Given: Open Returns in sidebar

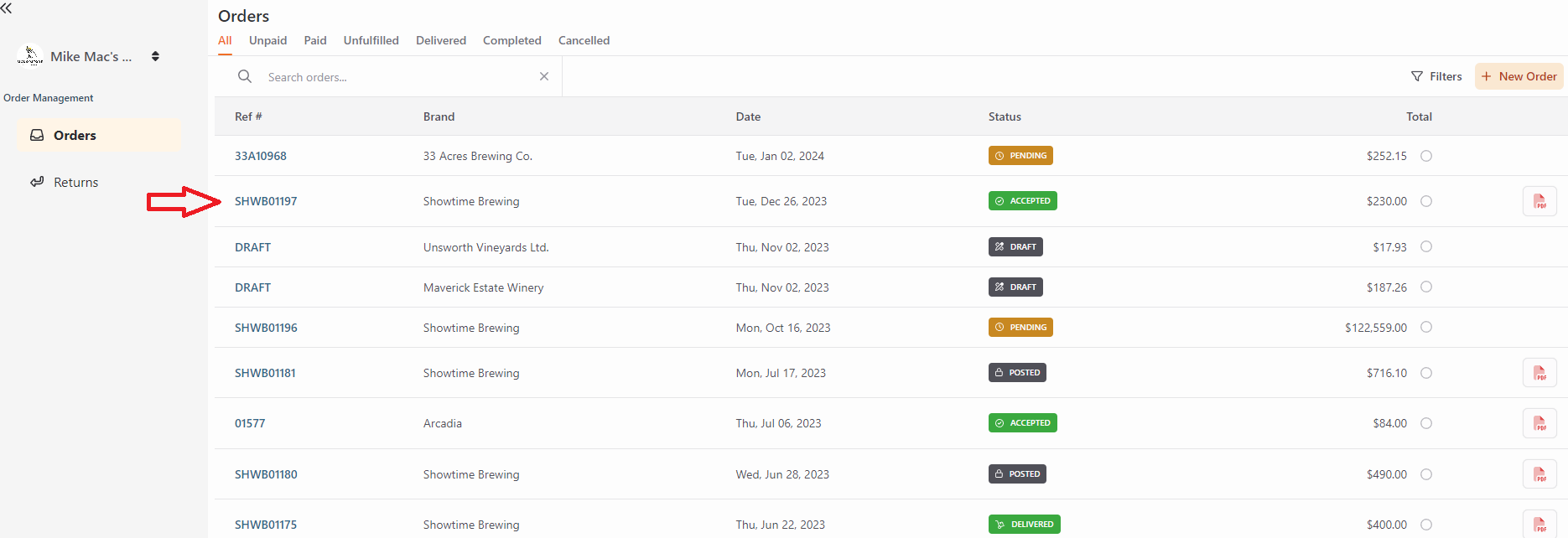Looking at the screenshot, I should (x=99, y=182).
